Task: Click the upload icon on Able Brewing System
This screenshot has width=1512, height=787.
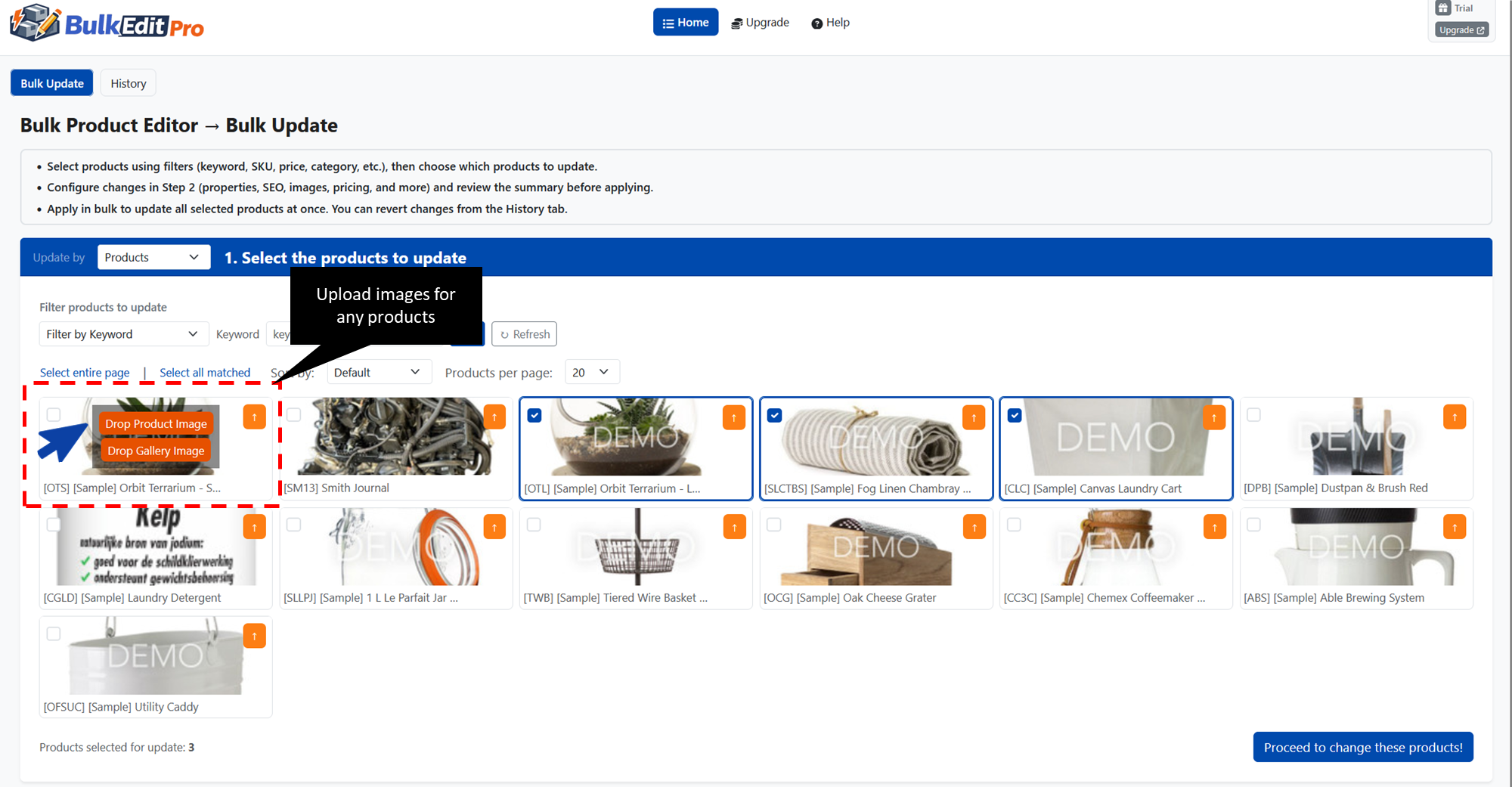Action: (x=1455, y=526)
